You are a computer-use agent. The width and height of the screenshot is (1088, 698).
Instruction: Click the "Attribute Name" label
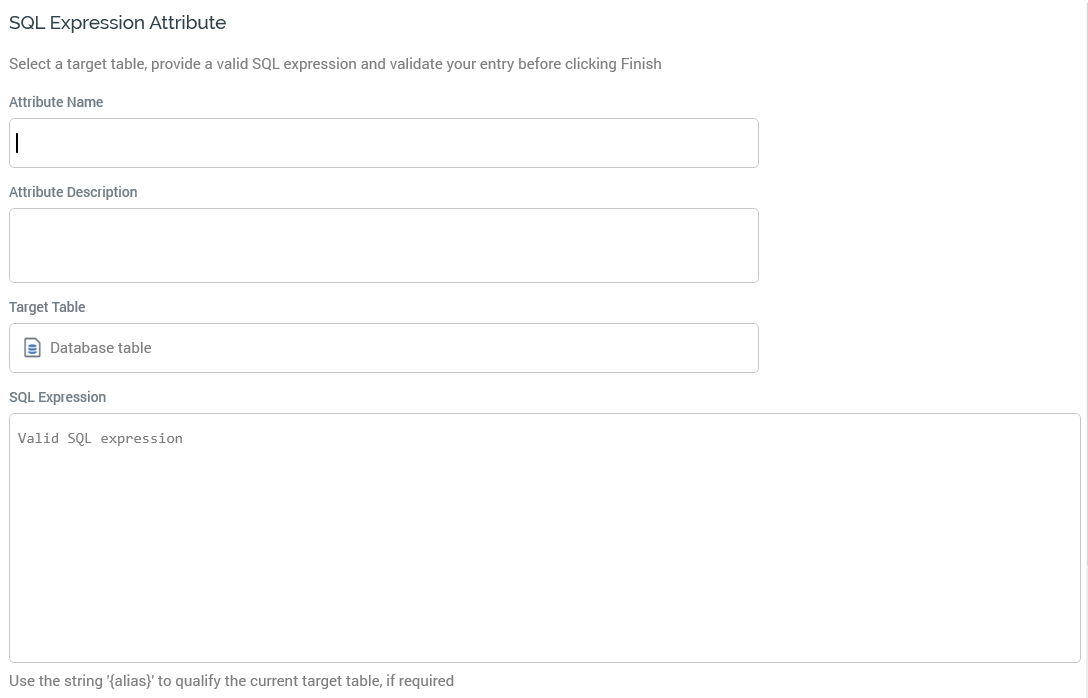click(x=56, y=102)
